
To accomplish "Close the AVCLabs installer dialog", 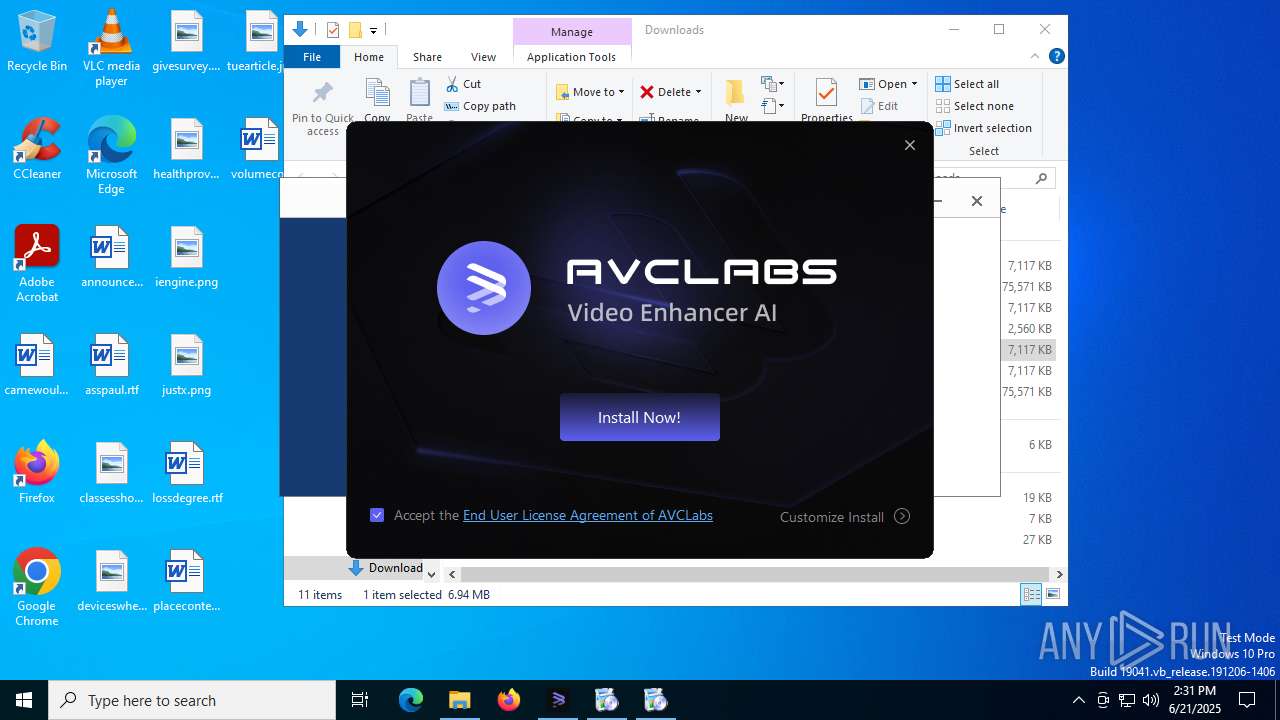I will [909, 145].
